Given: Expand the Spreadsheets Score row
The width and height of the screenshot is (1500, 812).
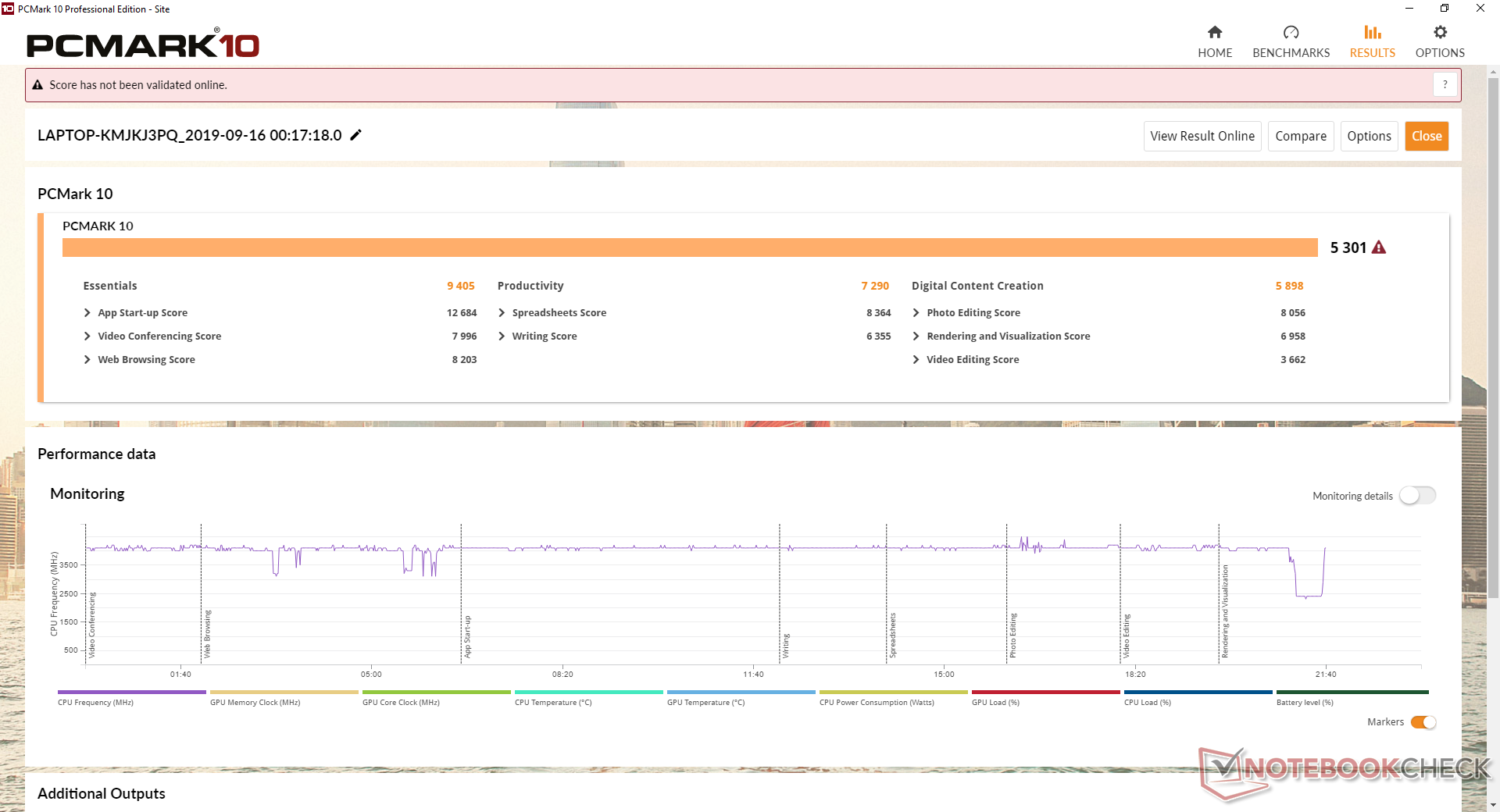Looking at the screenshot, I should 502,313.
